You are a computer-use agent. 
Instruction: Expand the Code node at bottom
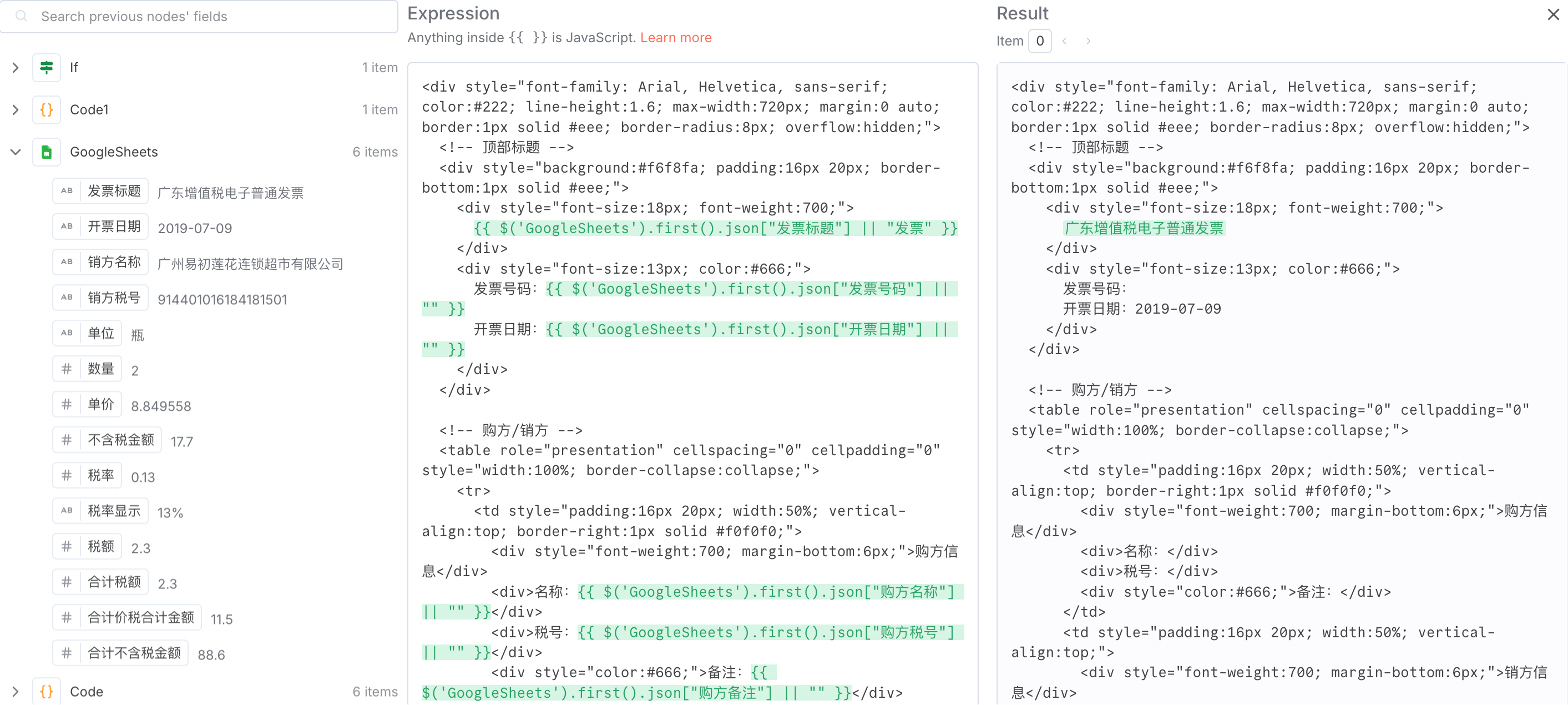point(15,691)
